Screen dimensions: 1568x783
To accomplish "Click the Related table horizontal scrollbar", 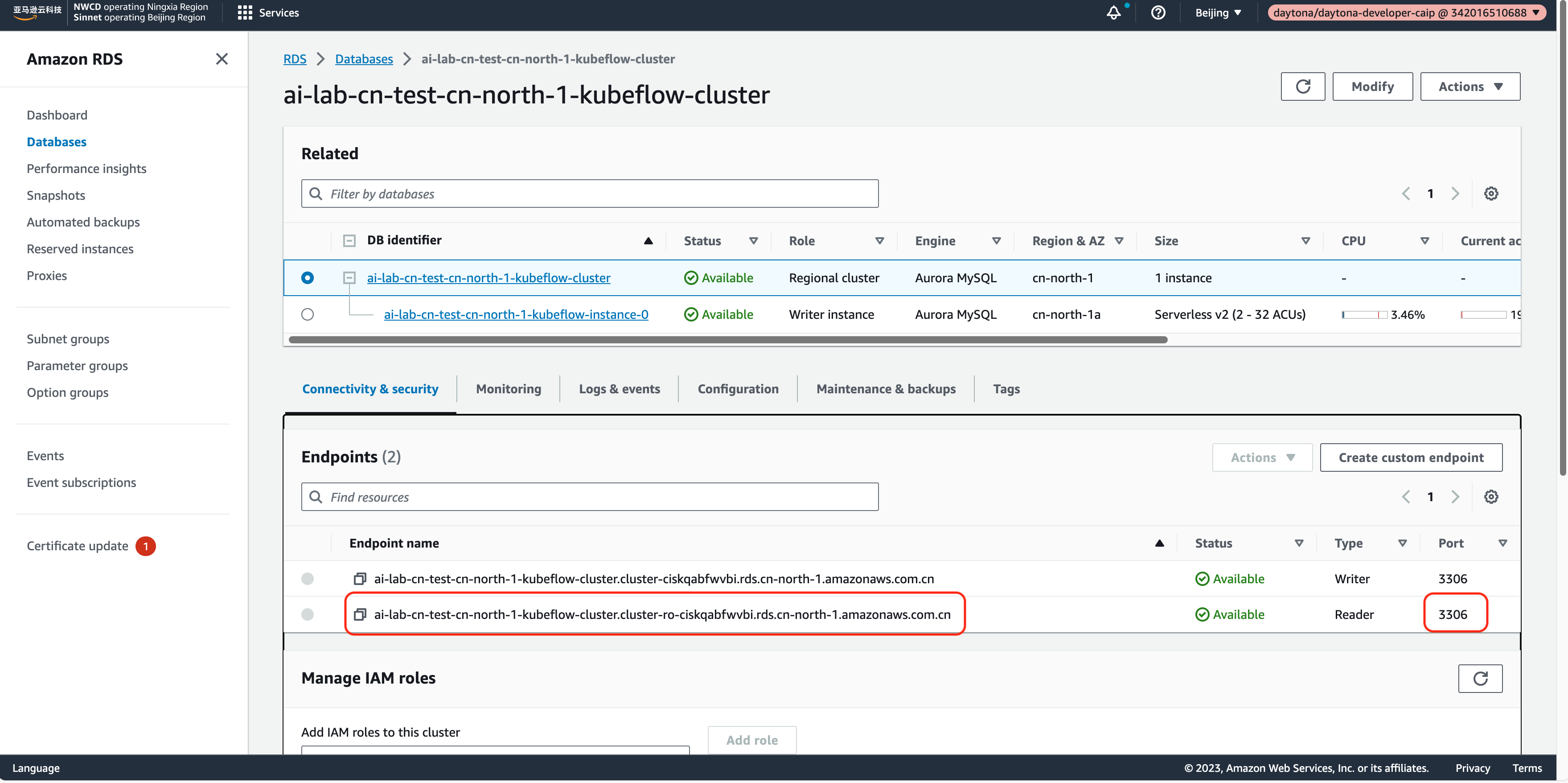I will [x=728, y=340].
